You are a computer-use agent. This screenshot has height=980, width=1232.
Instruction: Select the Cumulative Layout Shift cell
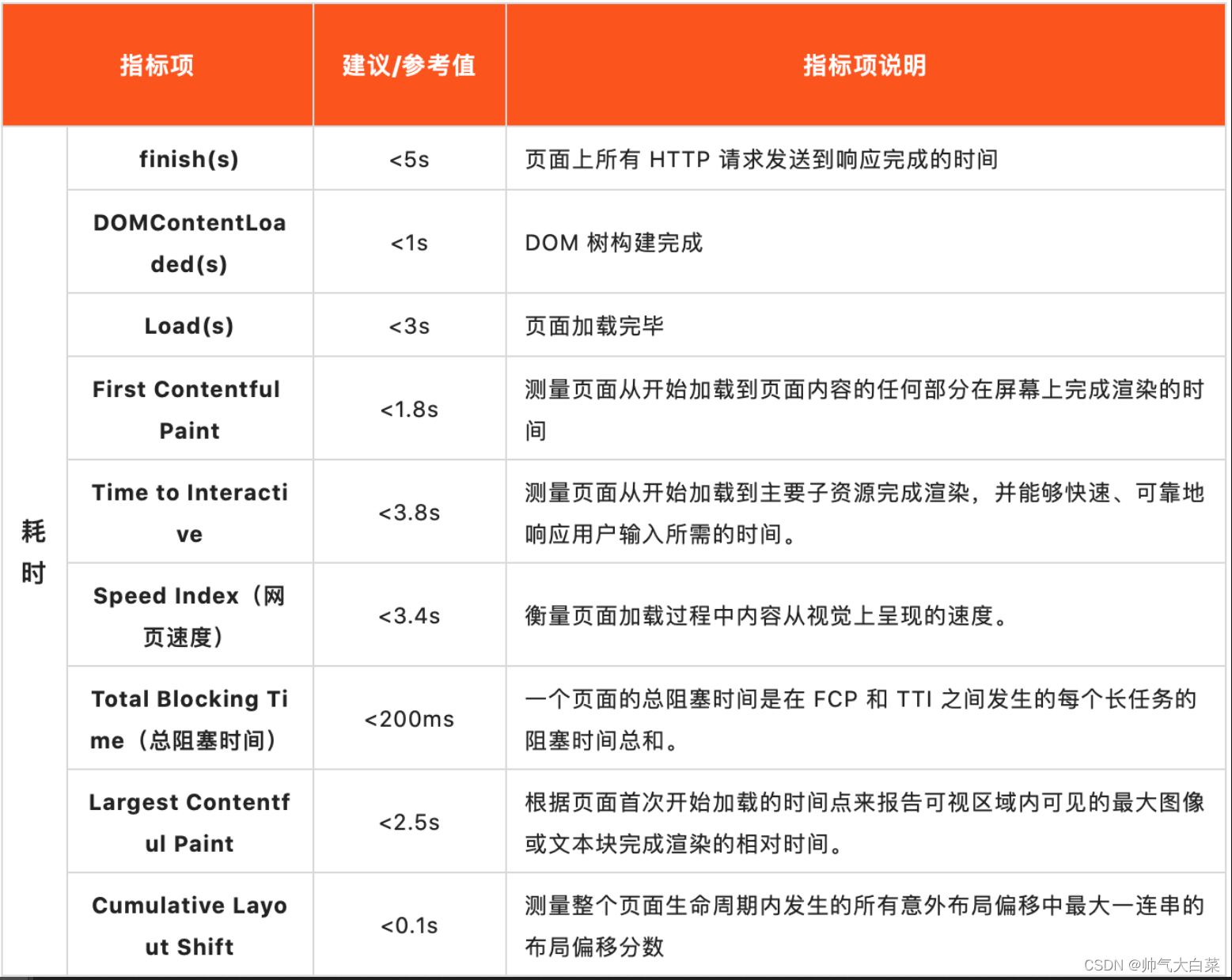point(189,925)
